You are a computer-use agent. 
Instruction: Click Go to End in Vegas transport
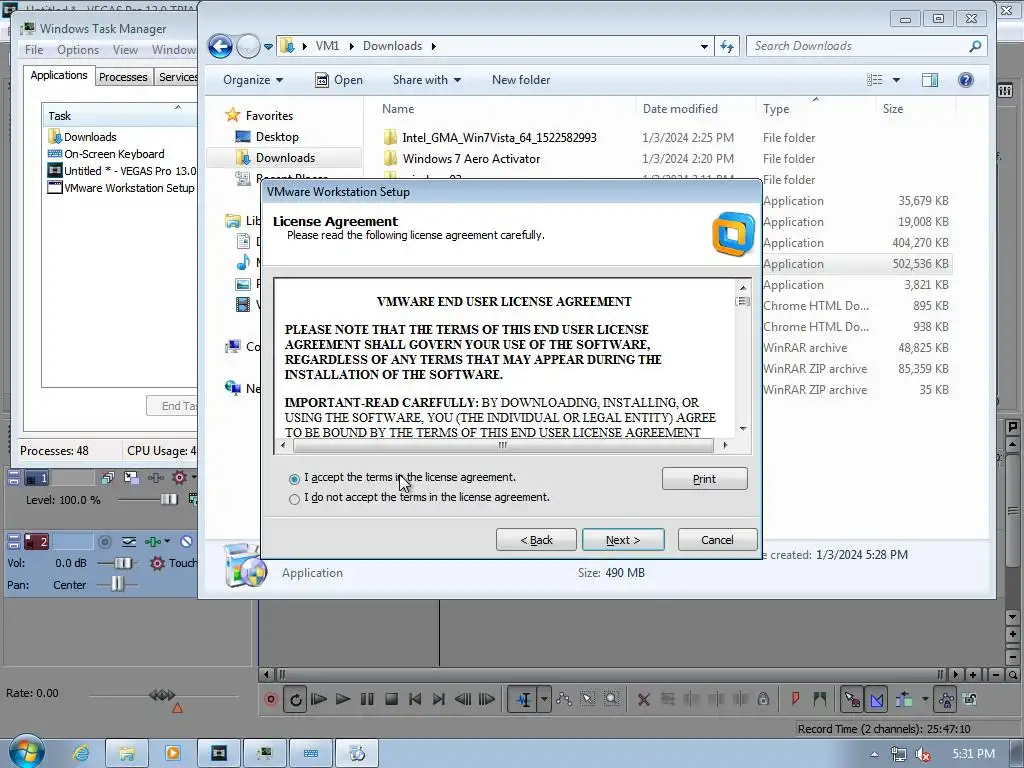439,699
